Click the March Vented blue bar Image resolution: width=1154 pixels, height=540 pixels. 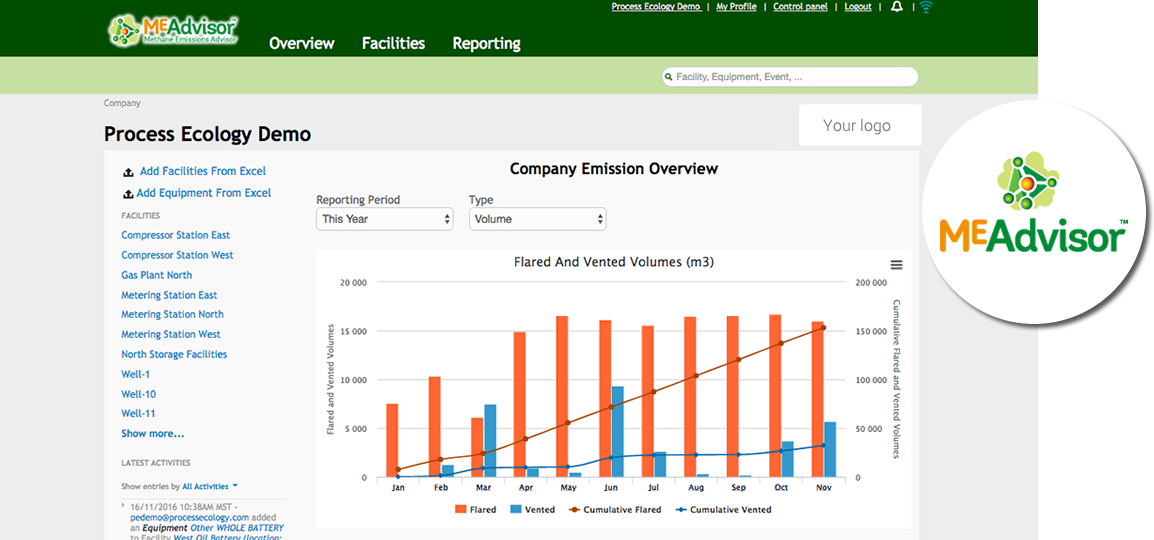490,441
